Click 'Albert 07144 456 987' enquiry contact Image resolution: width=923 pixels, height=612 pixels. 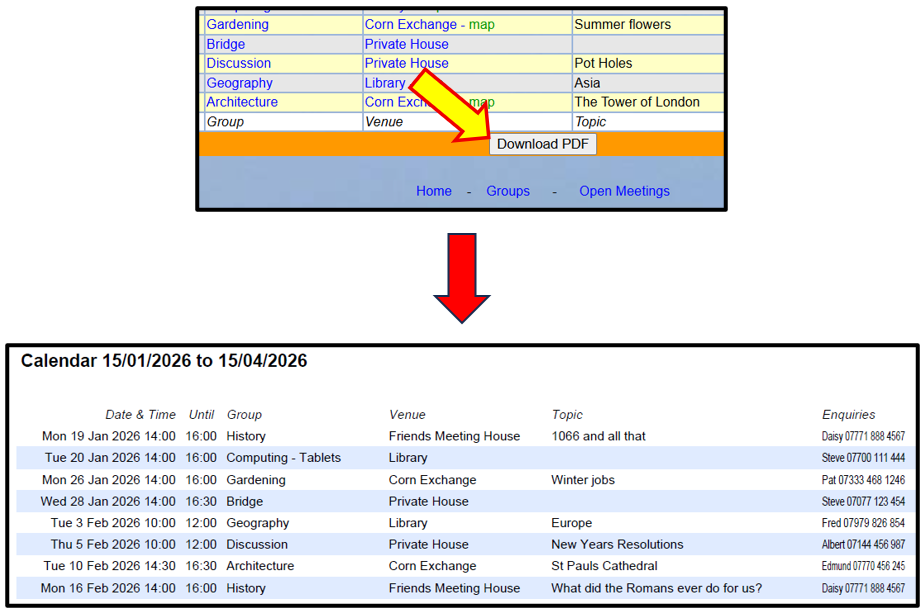[863, 545]
